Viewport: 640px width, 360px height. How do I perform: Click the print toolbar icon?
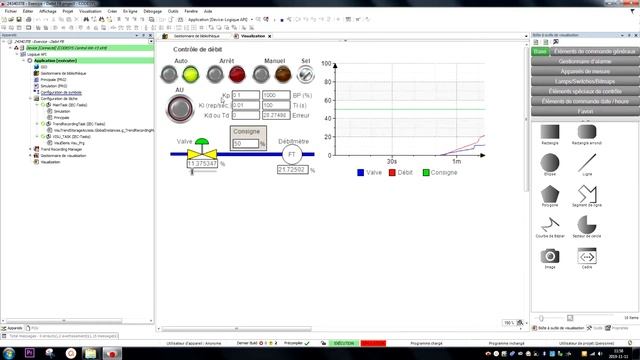point(29,19)
